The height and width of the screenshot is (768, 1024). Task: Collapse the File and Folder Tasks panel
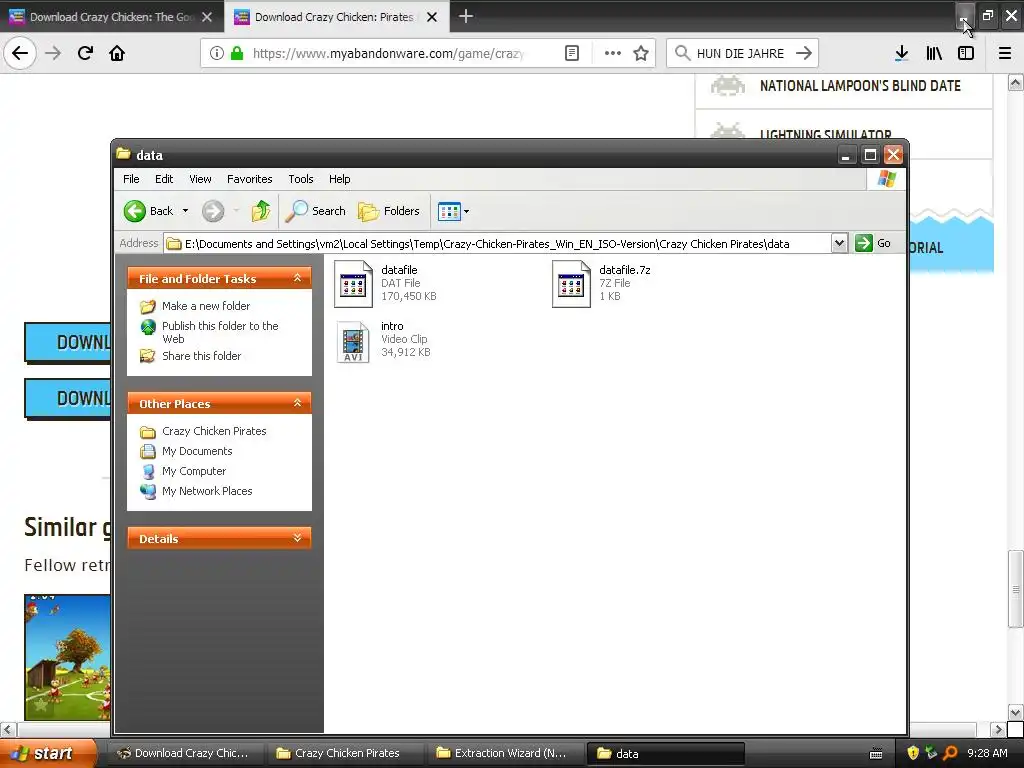click(x=297, y=278)
